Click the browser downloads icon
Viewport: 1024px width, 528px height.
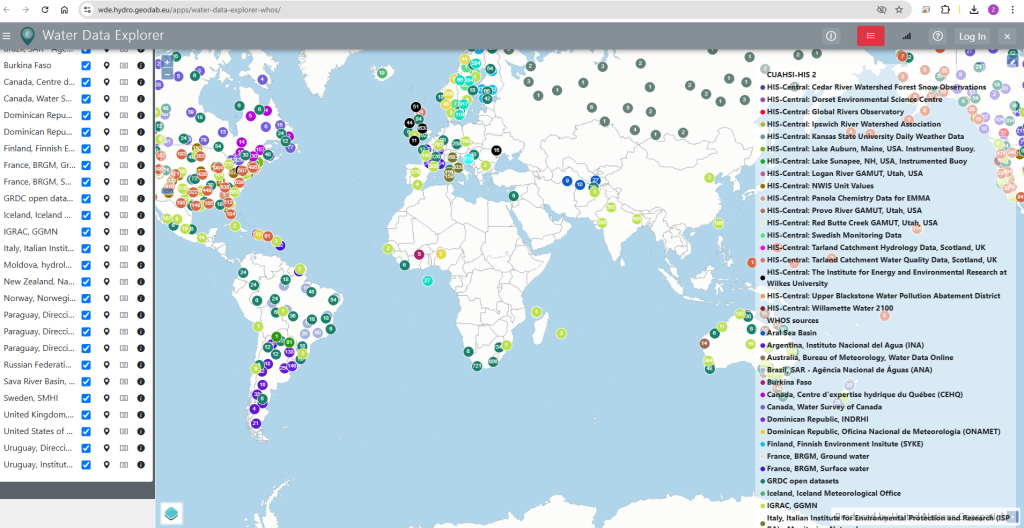[x=974, y=9]
